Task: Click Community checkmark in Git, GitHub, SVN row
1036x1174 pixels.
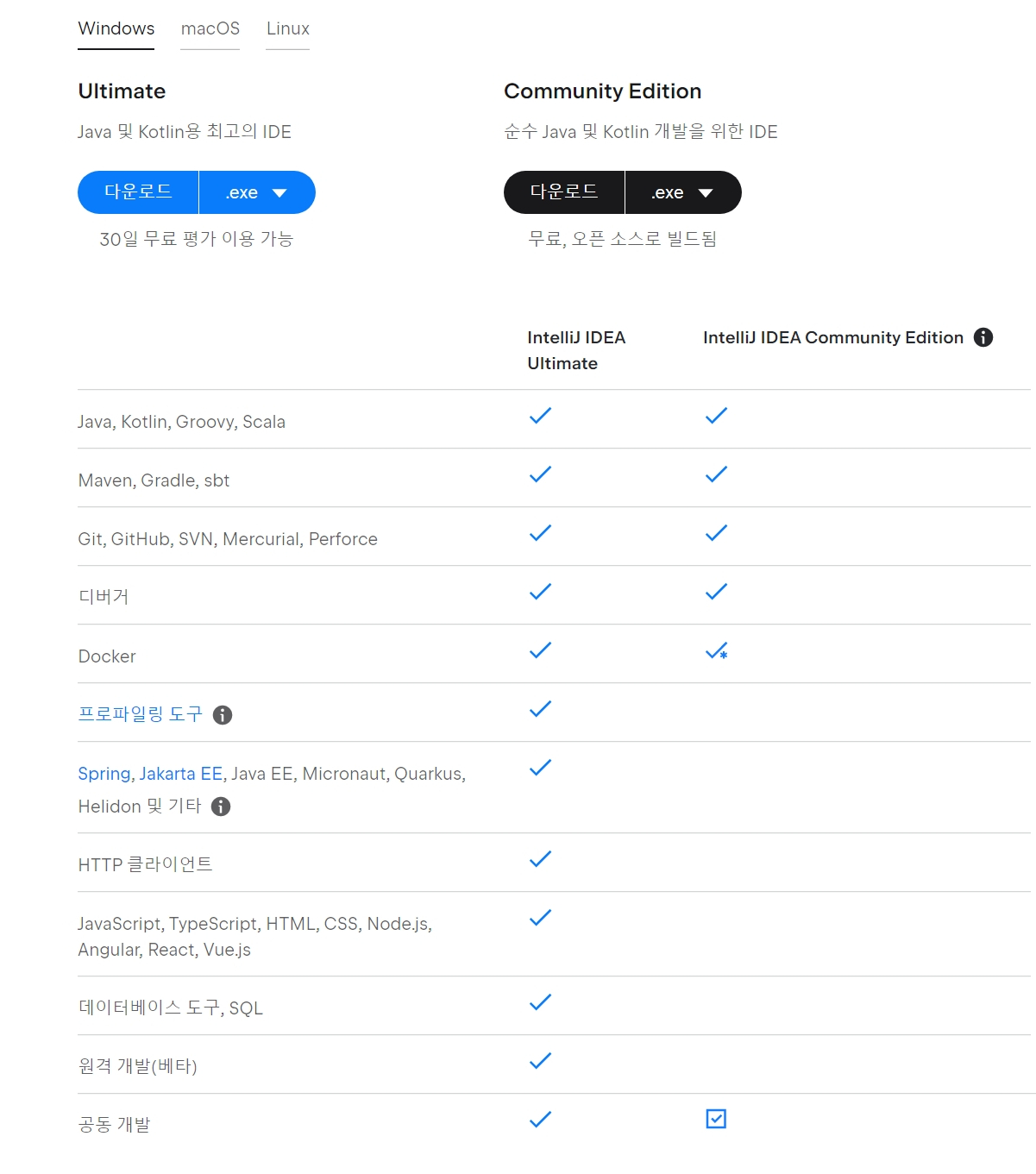Action: pyautogui.click(x=716, y=533)
